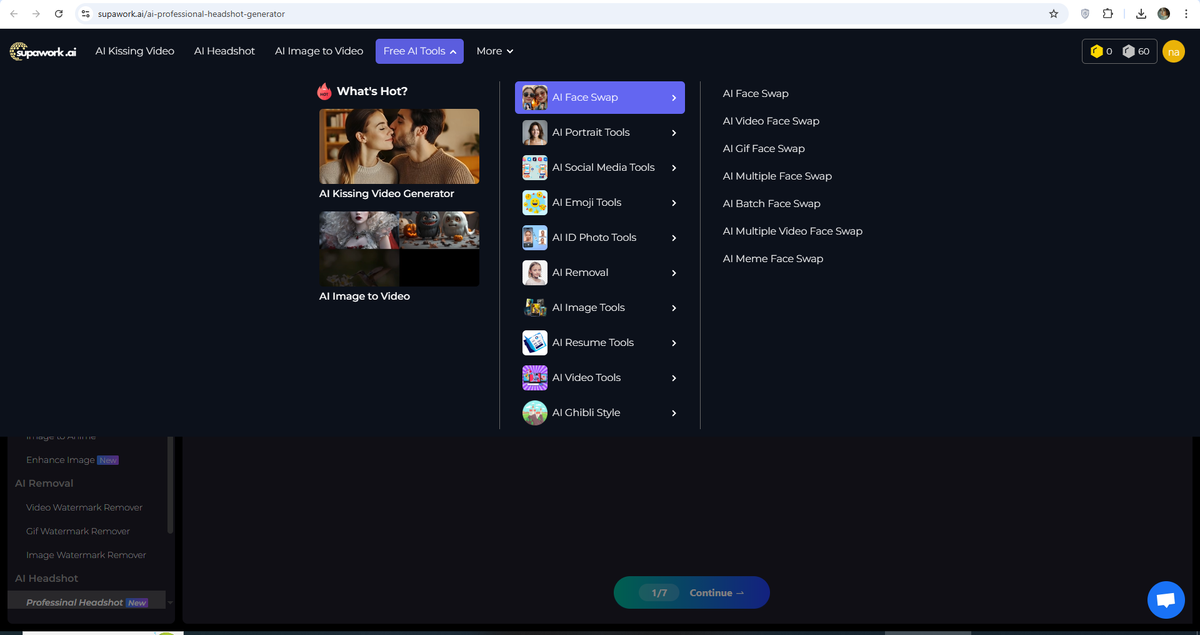Open the AI Image to Video nav item

[319, 51]
